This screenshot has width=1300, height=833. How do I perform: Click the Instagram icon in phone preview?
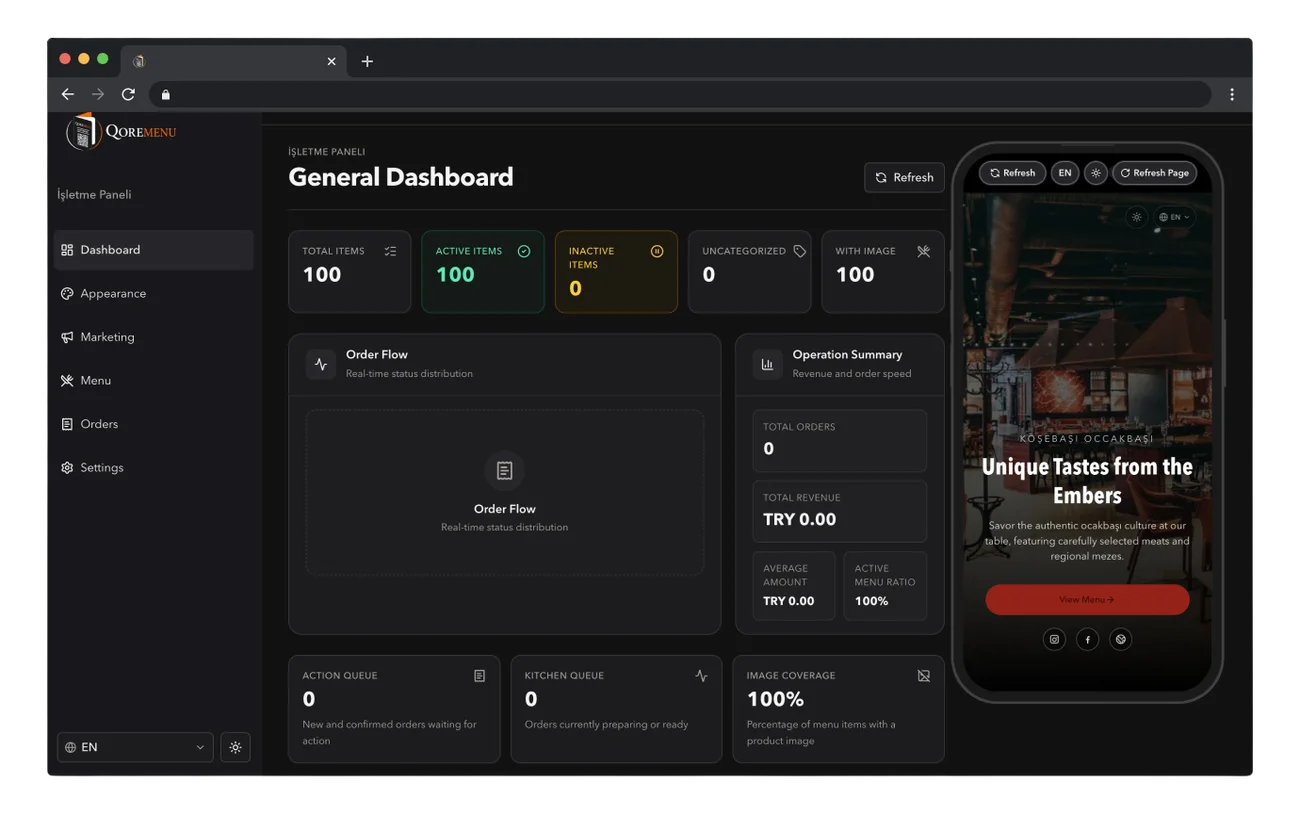click(x=1054, y=639)
